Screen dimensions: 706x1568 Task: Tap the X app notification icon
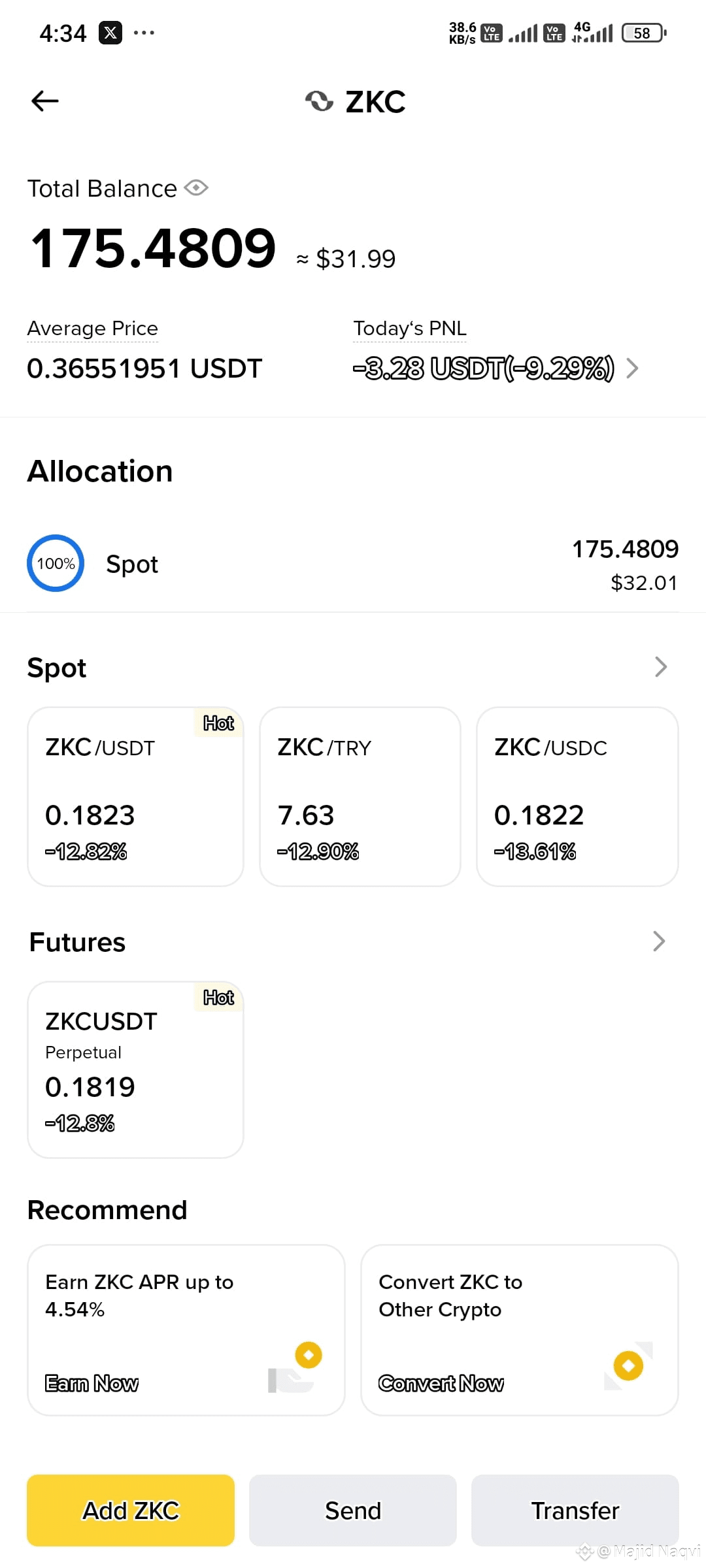[110, 33]
